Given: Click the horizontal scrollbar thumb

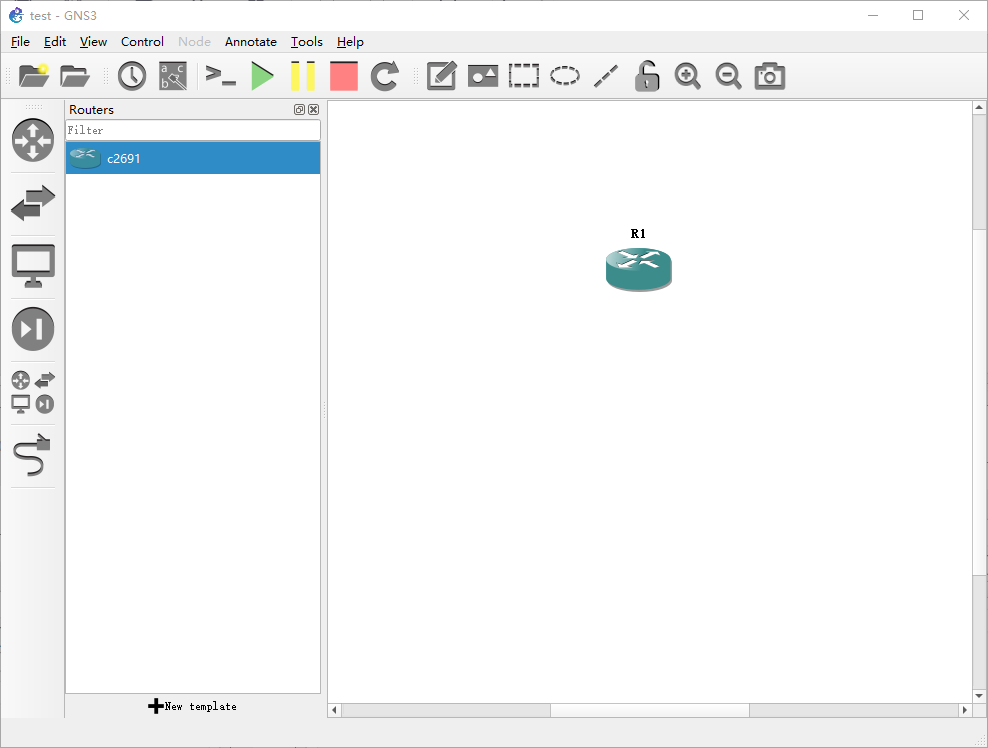Looking at the screenshot, I should click(650, 710).
